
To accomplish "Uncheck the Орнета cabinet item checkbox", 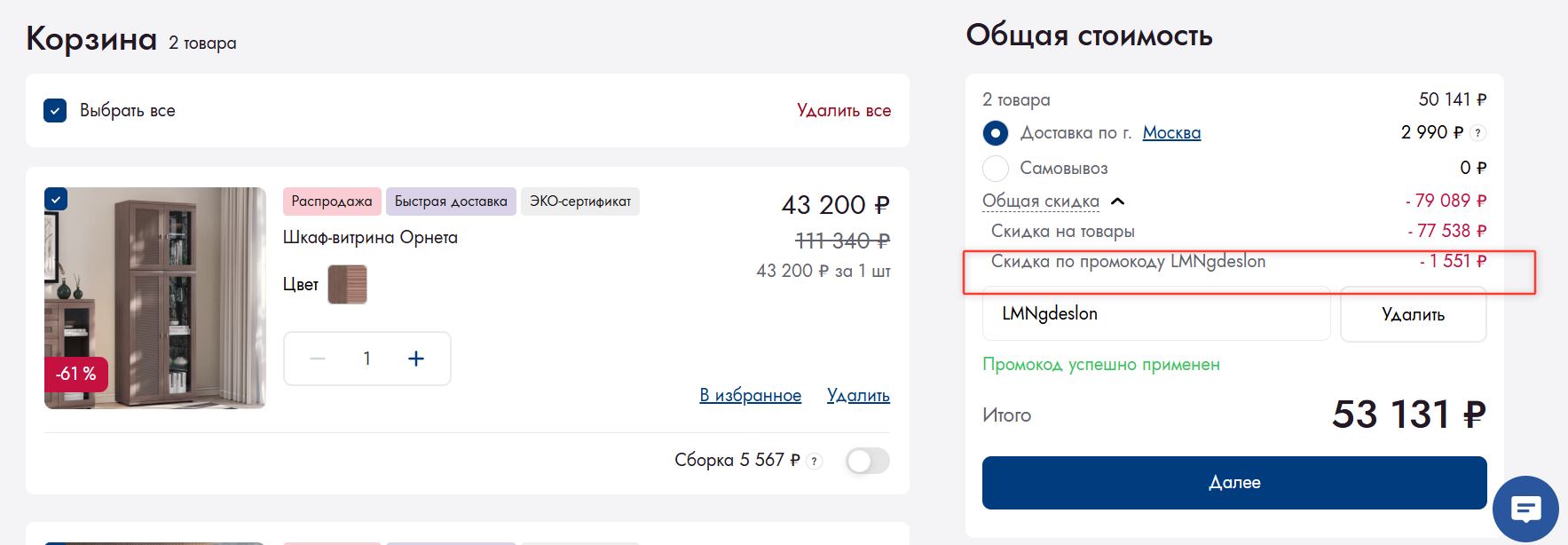I will 56,200.
